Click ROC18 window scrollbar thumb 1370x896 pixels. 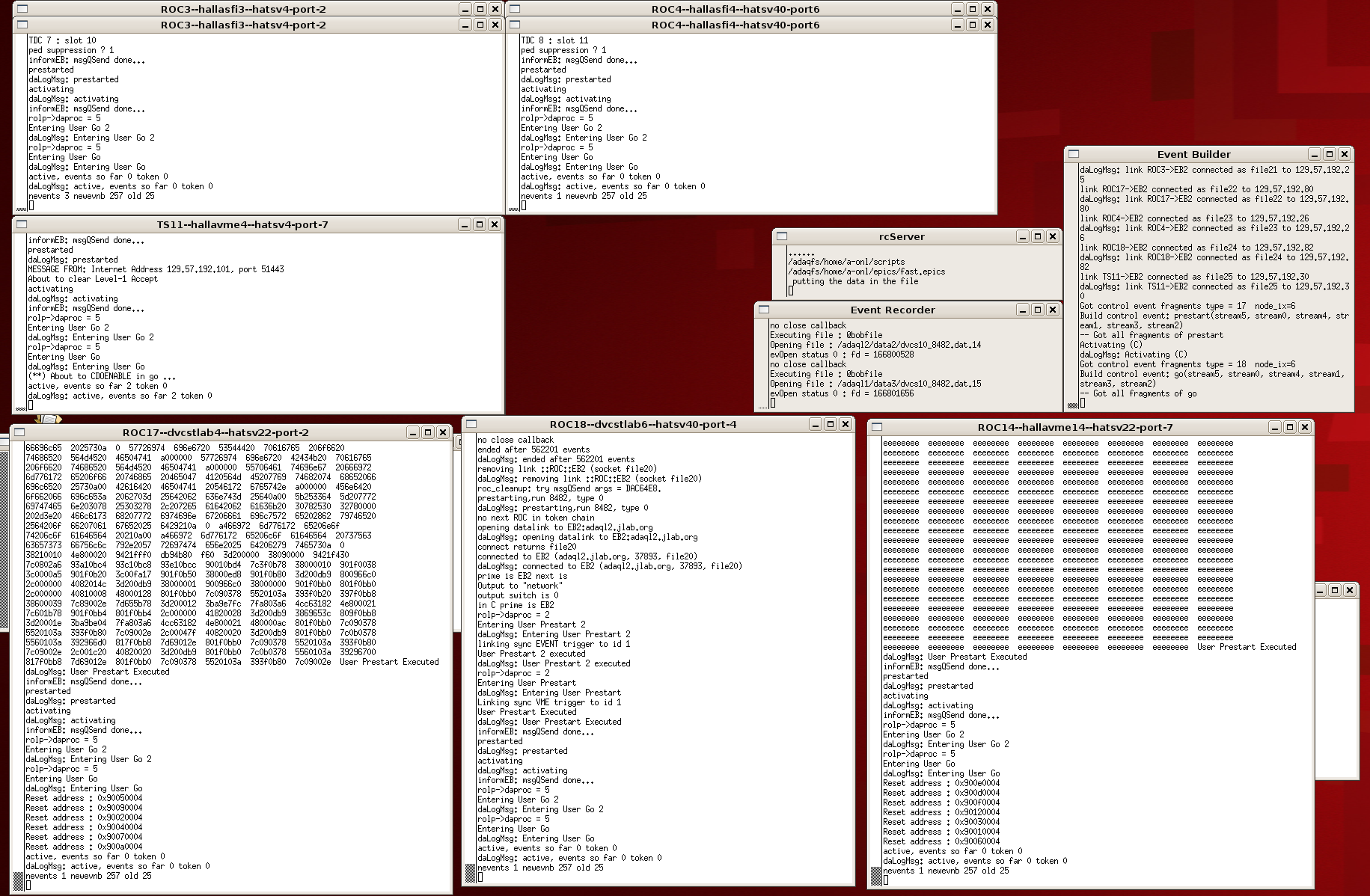click(x=470, y=872)
